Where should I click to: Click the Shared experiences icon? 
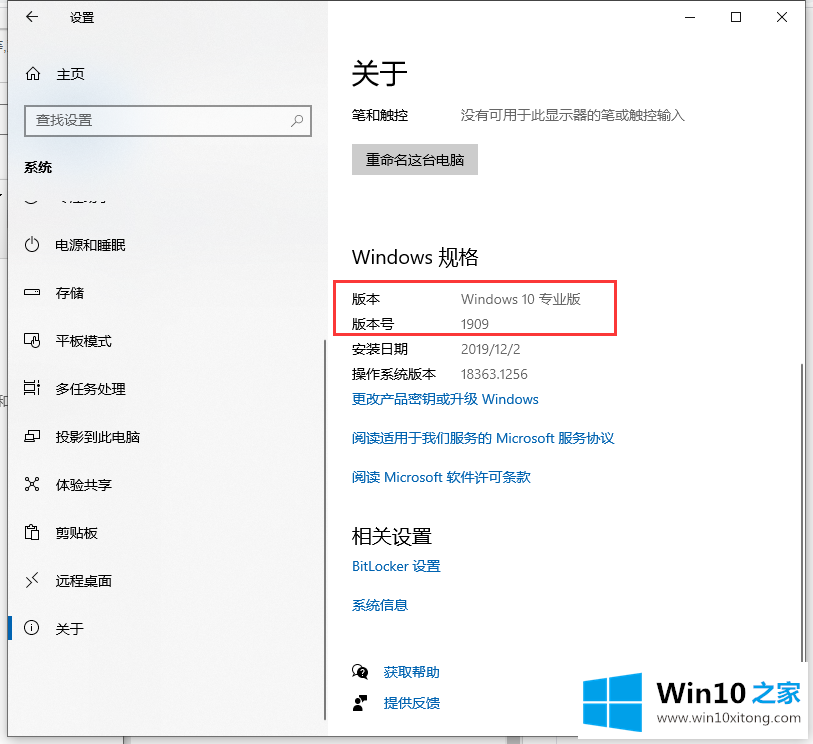pyautogui.click(x=32, y=484)
